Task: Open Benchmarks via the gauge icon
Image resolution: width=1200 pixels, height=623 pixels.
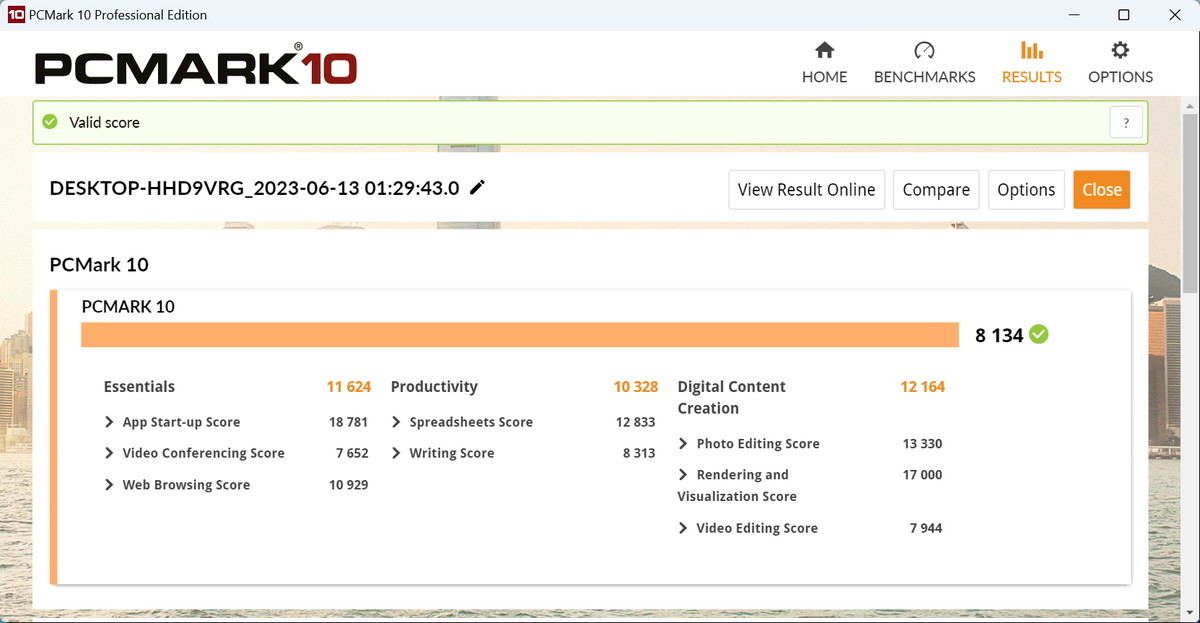Action: (x=924, y=50)
